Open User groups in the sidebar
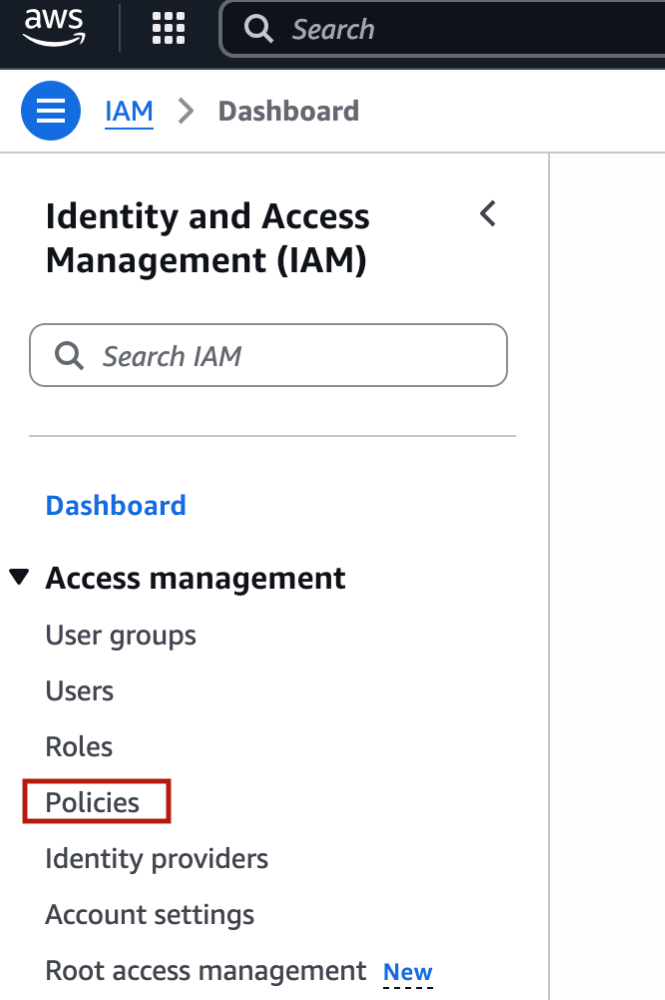This screenshot has width=665, height=1000. click(x=121, y=636)
